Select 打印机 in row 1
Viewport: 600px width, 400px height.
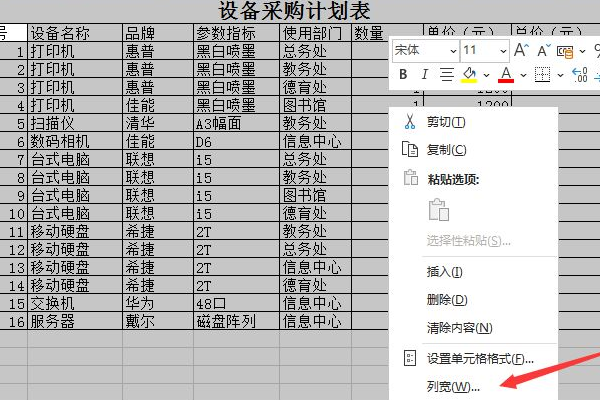coord(75,51)
